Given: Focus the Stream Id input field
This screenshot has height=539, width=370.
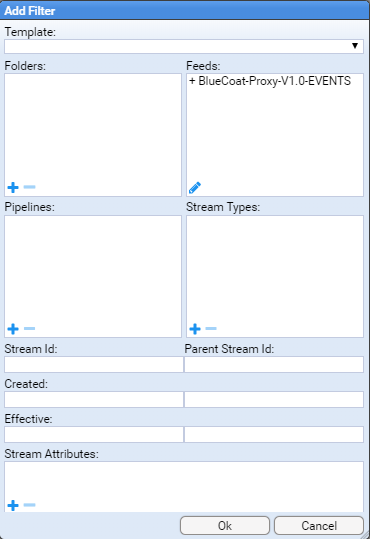Looking at the screenshot, I should (94, 364).
